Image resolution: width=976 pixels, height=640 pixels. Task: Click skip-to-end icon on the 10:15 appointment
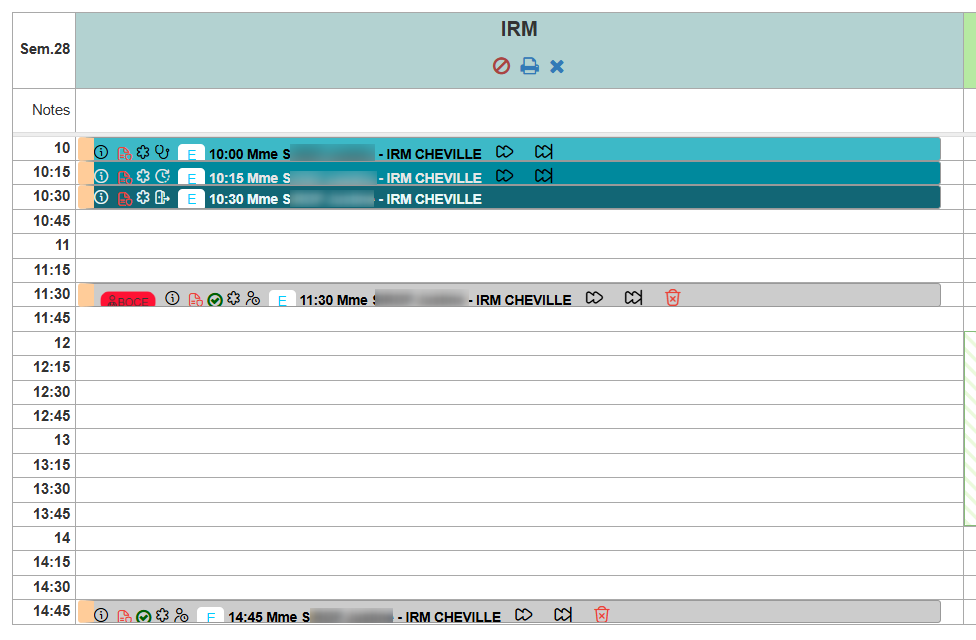pyautogui.click(x=543, y=176)
